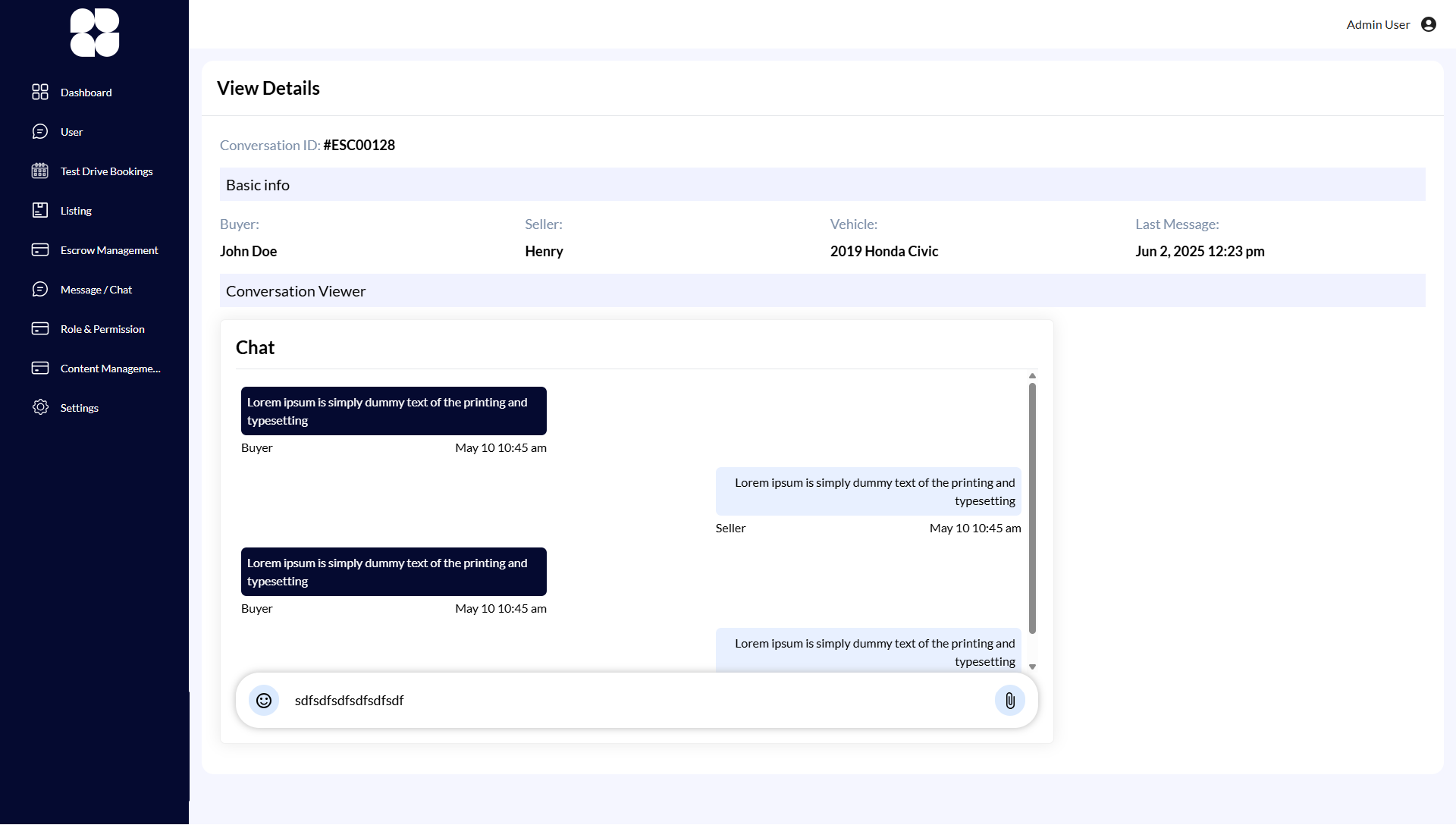Click the Test Drive Bookings calendar icon

40,171
